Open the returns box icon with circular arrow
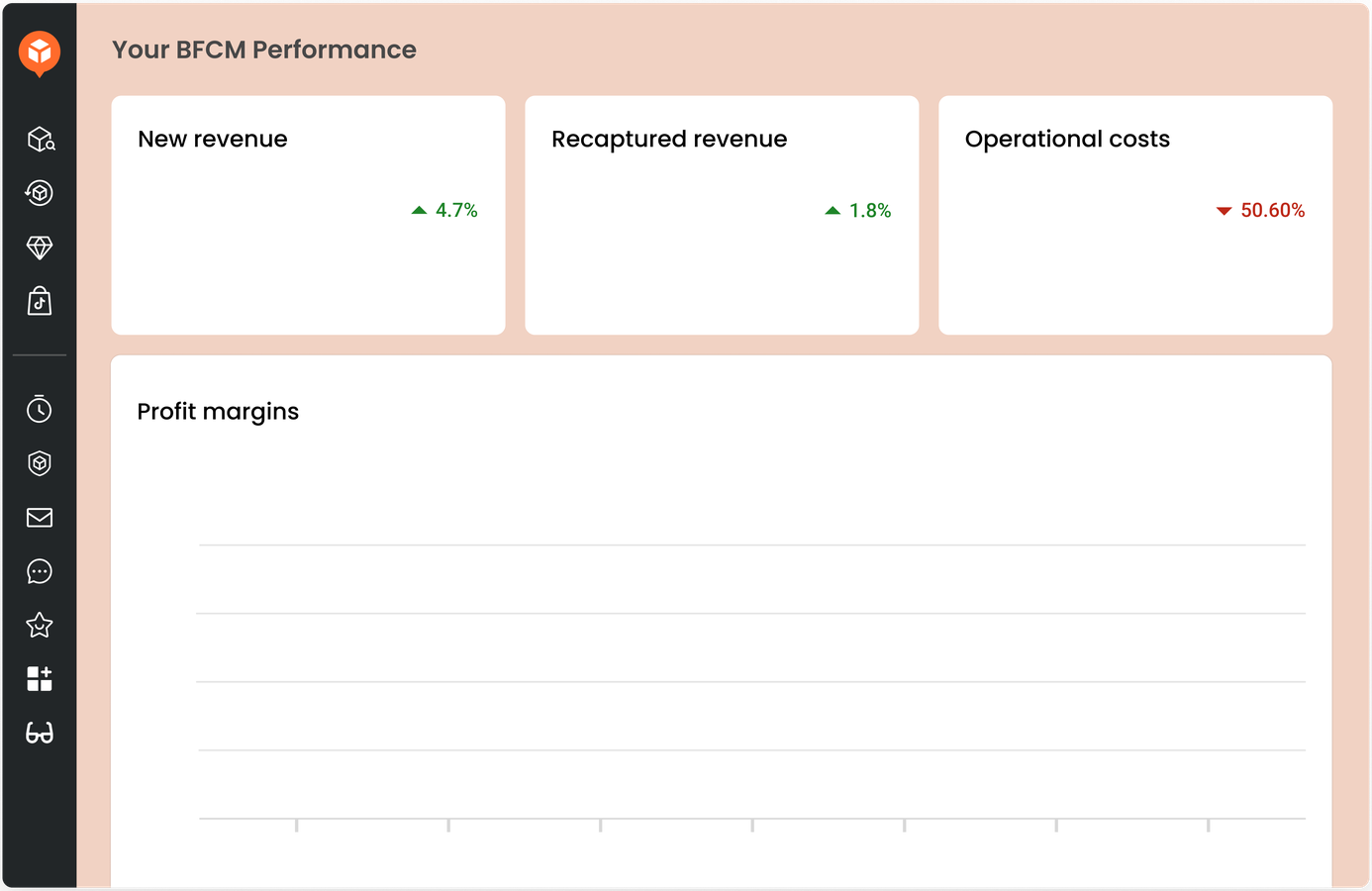This screenshot has width=1372, height=891. pos(40,193)
